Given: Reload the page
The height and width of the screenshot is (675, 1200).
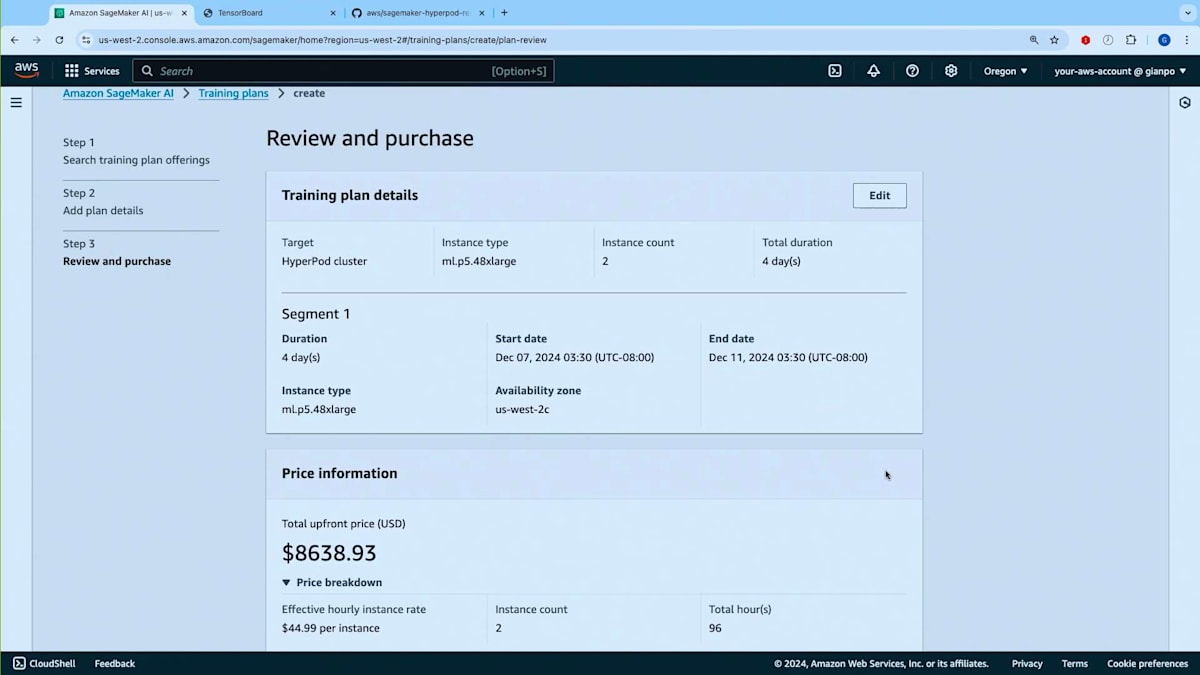Looking at the screenshot, I should [x=59, y=40].
